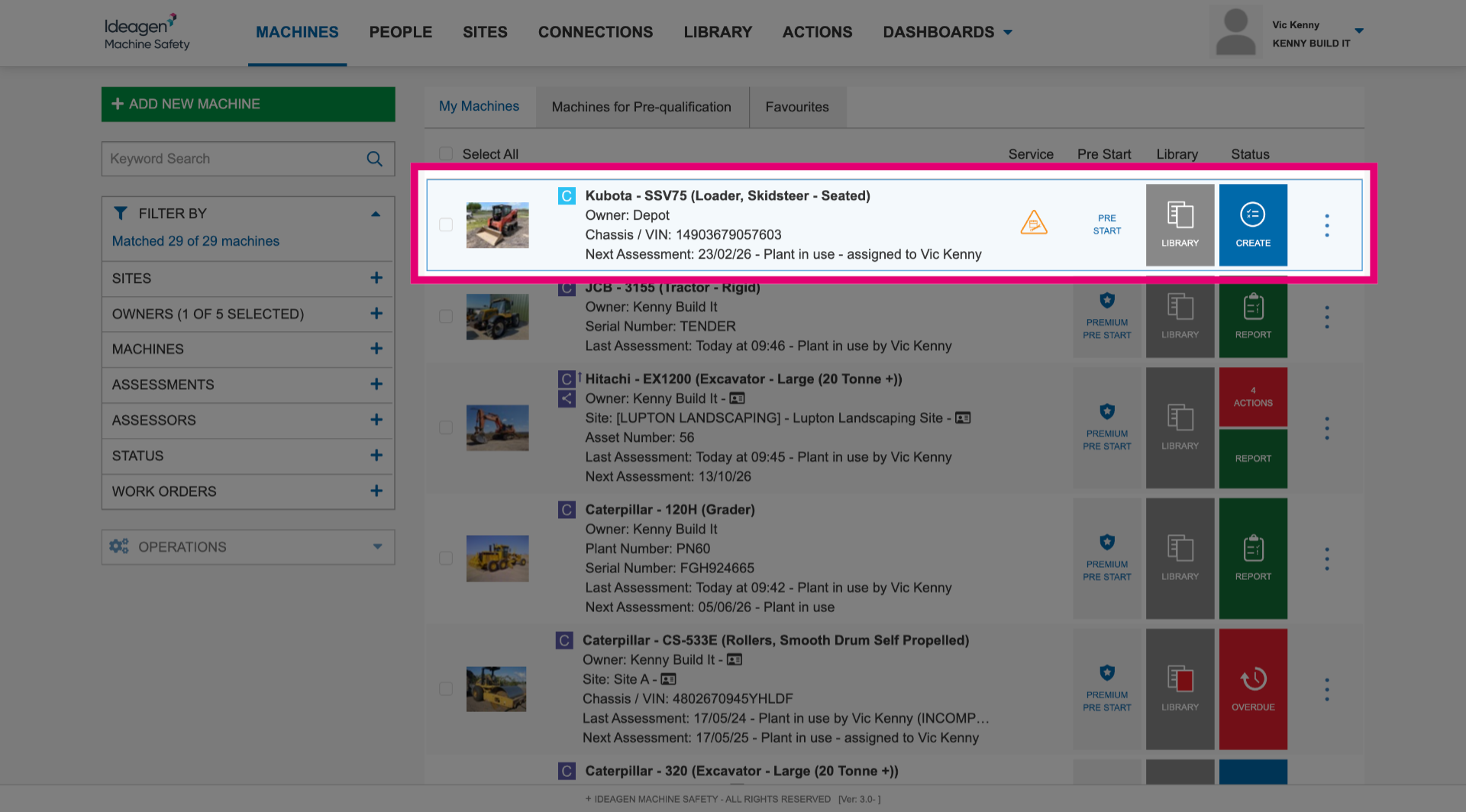Open the green Report tile for JCB 3155

[x=1253, y=317]
